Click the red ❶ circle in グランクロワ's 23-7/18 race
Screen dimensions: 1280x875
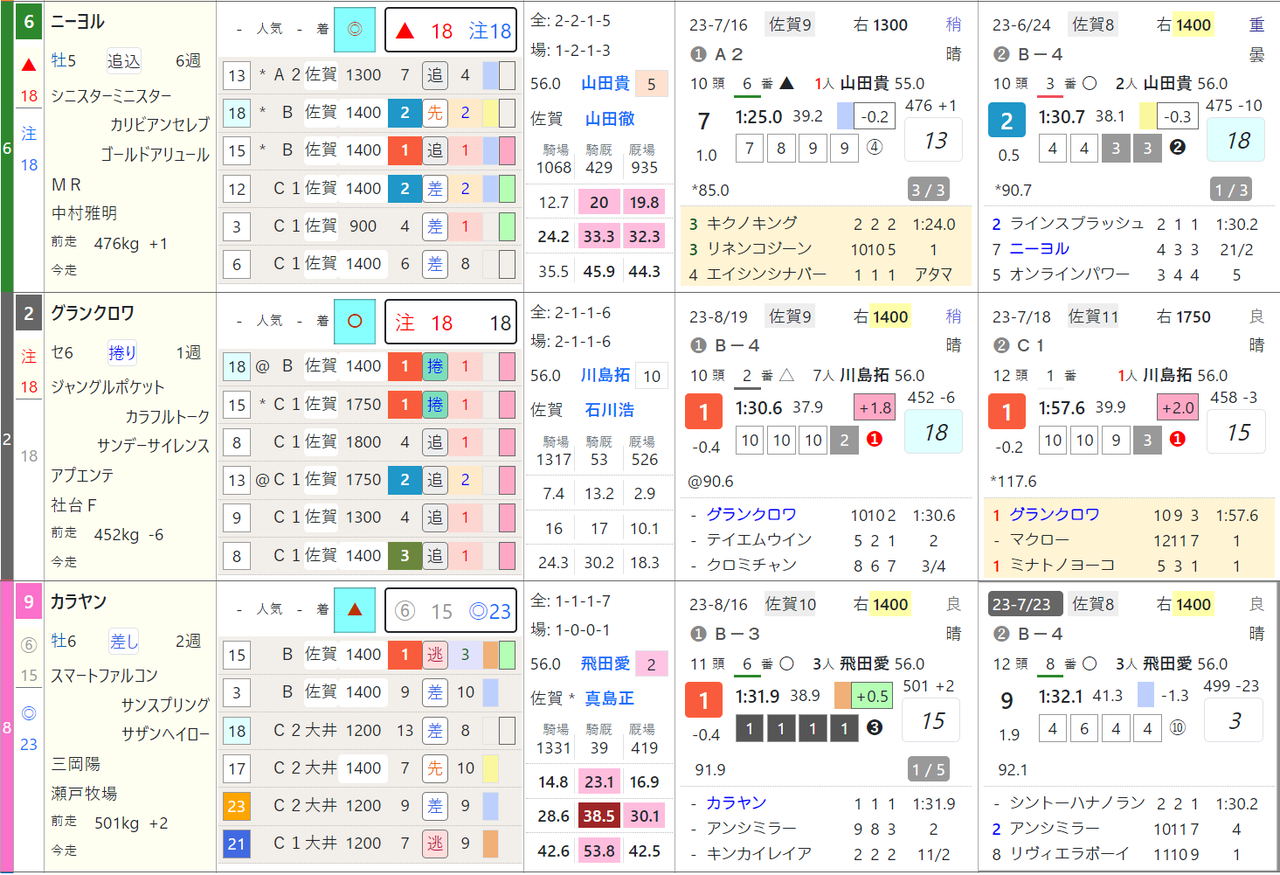point(1177,438)
